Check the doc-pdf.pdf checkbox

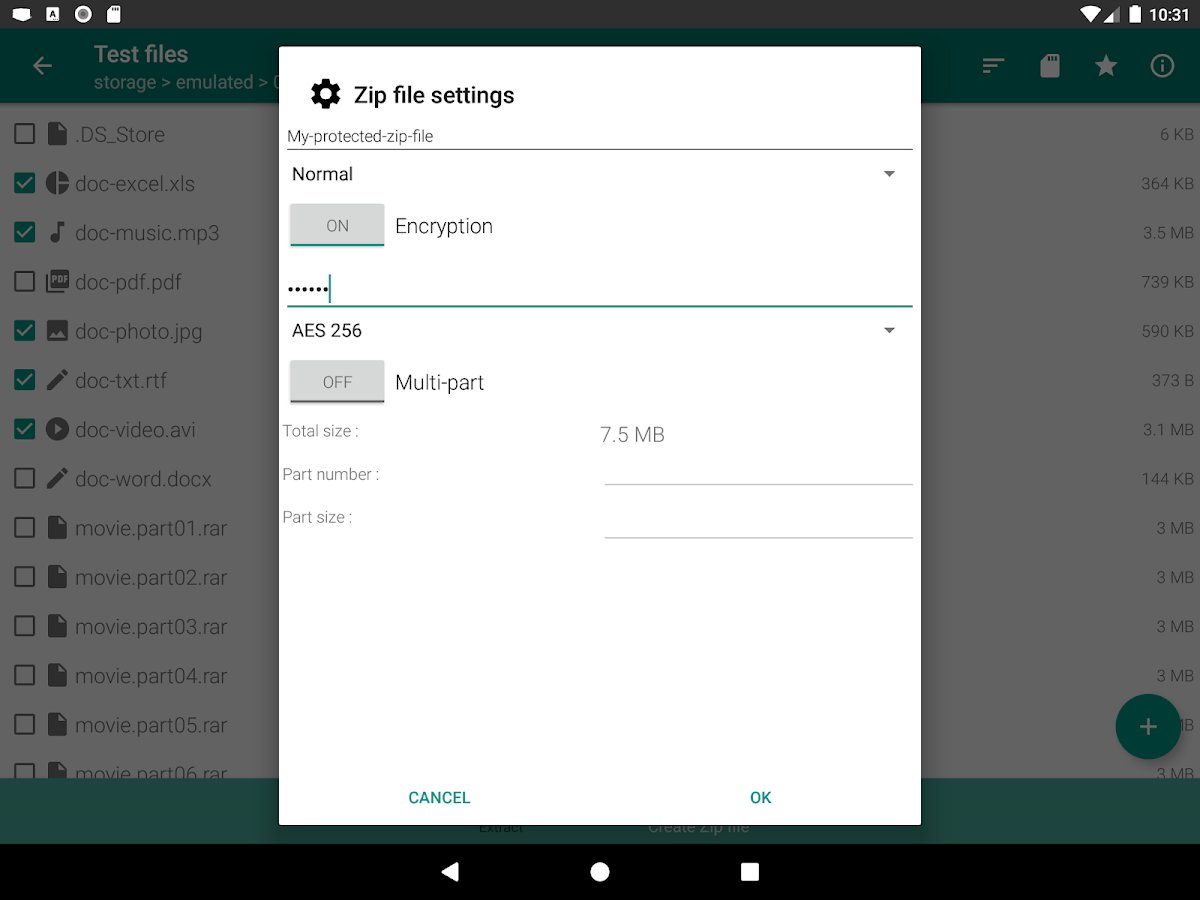pyautogui.click(x=24, y=281)
